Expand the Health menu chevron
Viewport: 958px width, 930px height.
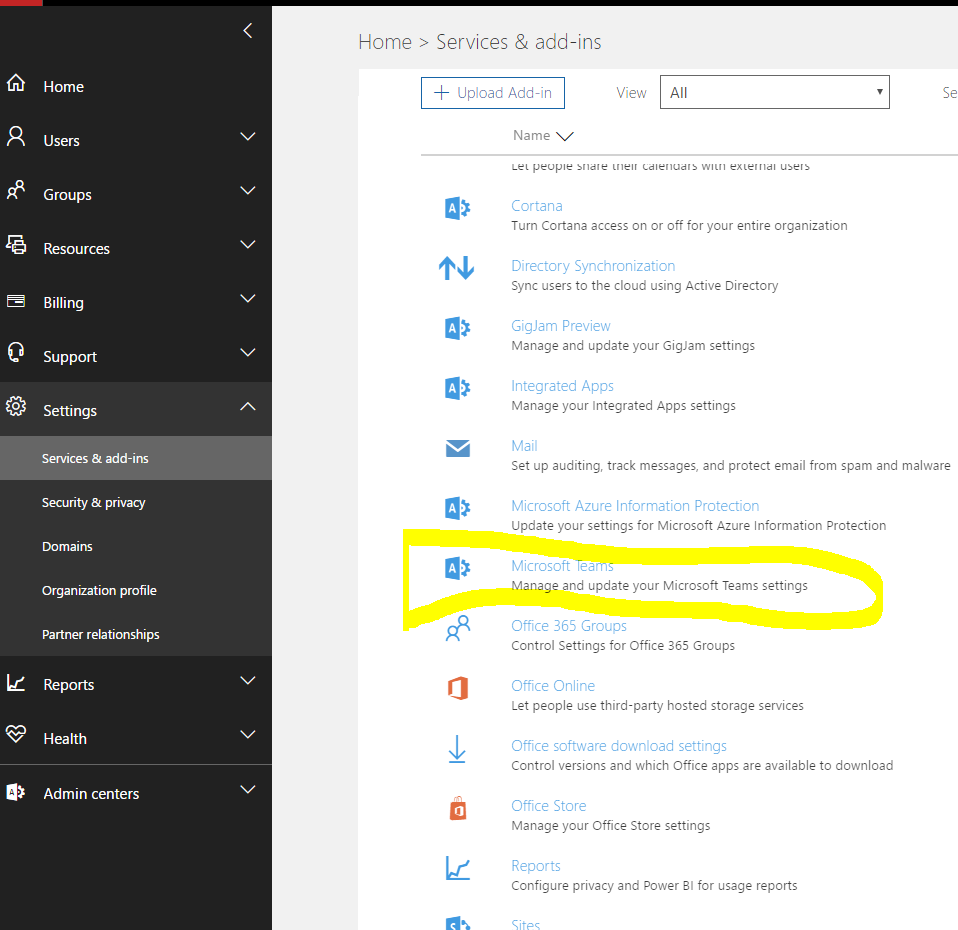click(247, 734)
